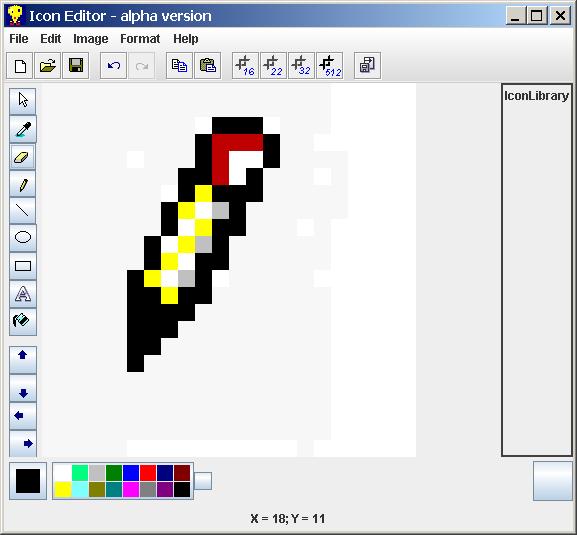The height and width of the screenshot is (535, 577).
Task: Save the icon with floppy disk button
Action: (76, 66)
